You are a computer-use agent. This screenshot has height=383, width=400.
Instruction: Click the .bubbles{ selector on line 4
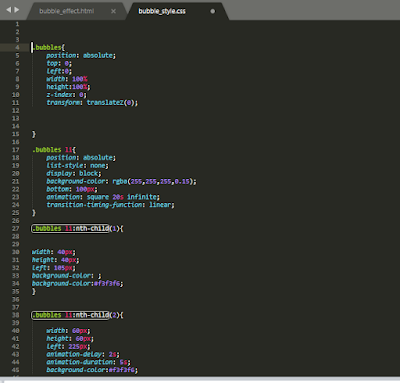coord(48,48)
